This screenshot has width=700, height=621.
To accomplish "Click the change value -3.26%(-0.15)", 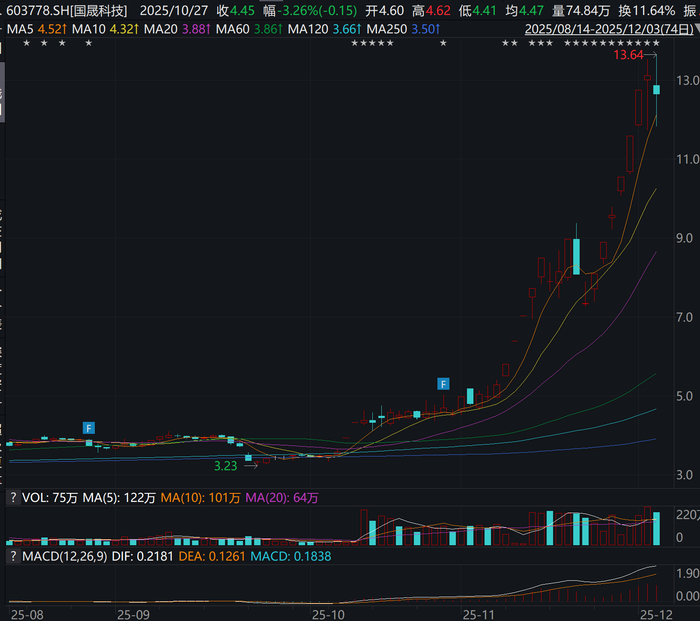I will (317, 11).
